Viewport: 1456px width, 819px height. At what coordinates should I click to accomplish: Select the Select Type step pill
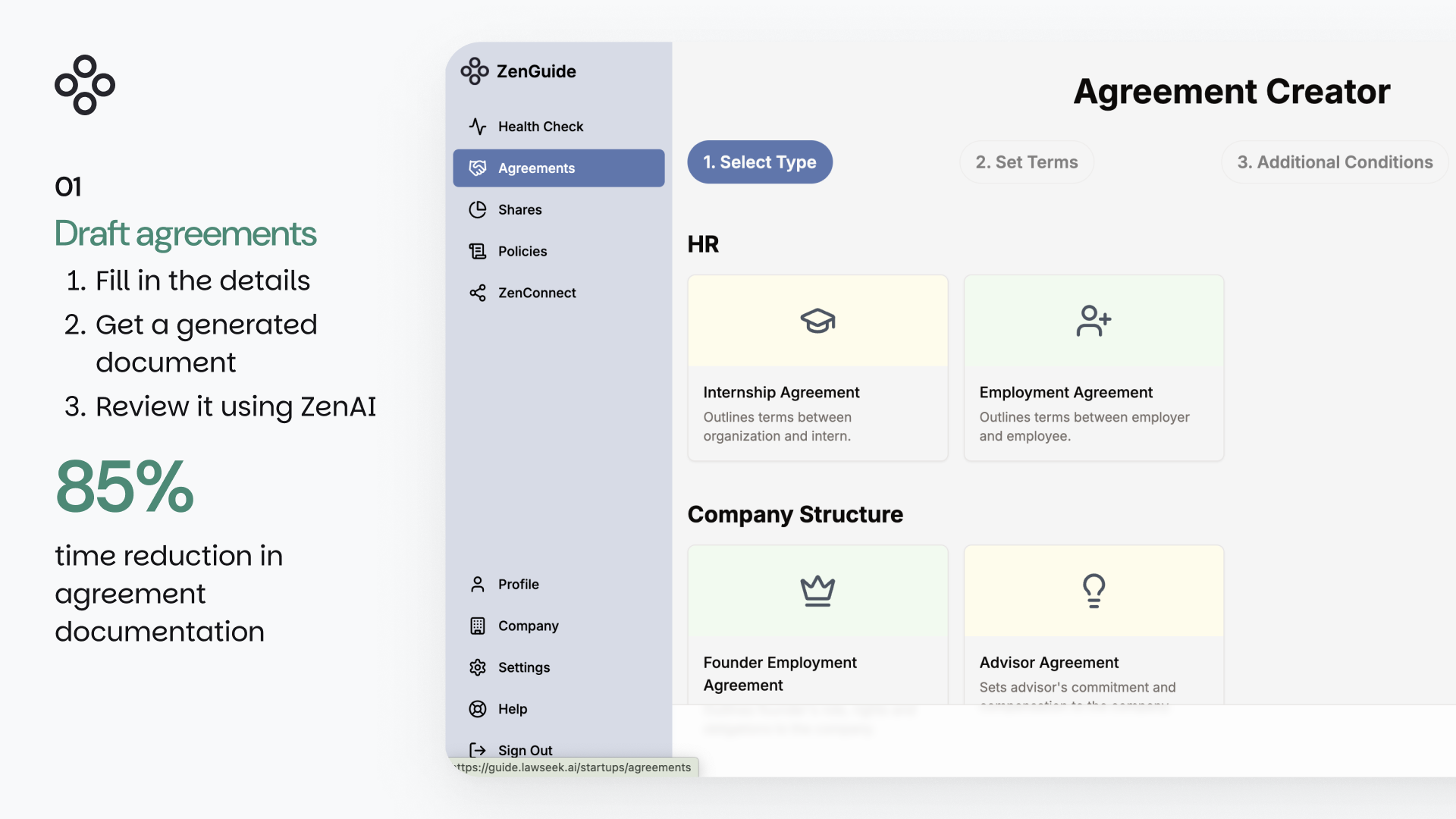(x=759, y=162)
